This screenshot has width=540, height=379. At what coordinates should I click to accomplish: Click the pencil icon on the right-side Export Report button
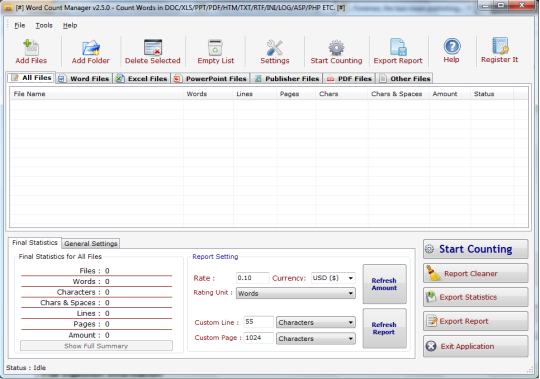(x=432, y=321)
